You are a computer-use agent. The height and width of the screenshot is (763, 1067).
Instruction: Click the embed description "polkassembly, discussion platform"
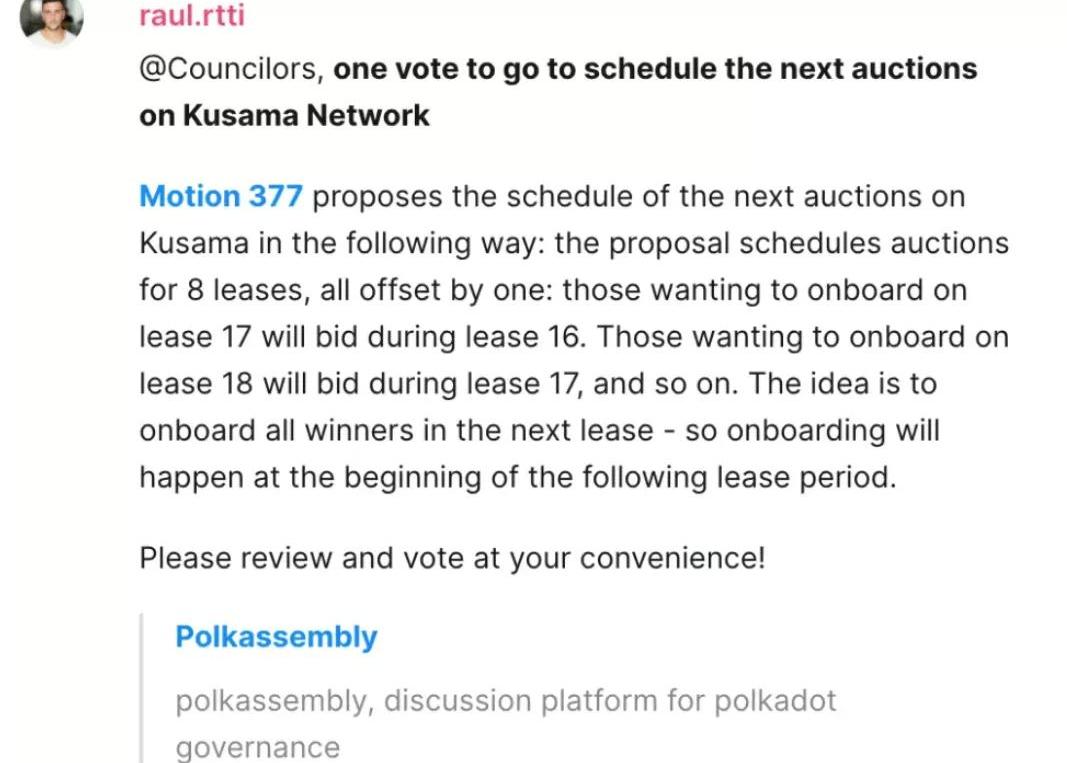coord(505,701)
